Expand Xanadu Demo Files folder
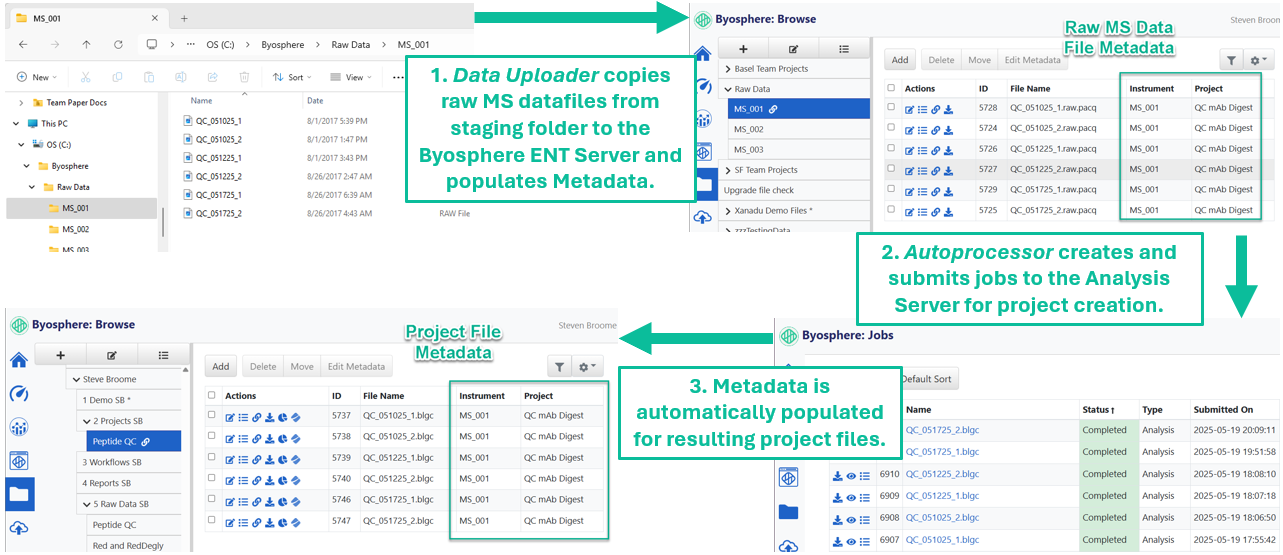The width and height of the screenshot is (1283, 555). click(x=728, y=210)
